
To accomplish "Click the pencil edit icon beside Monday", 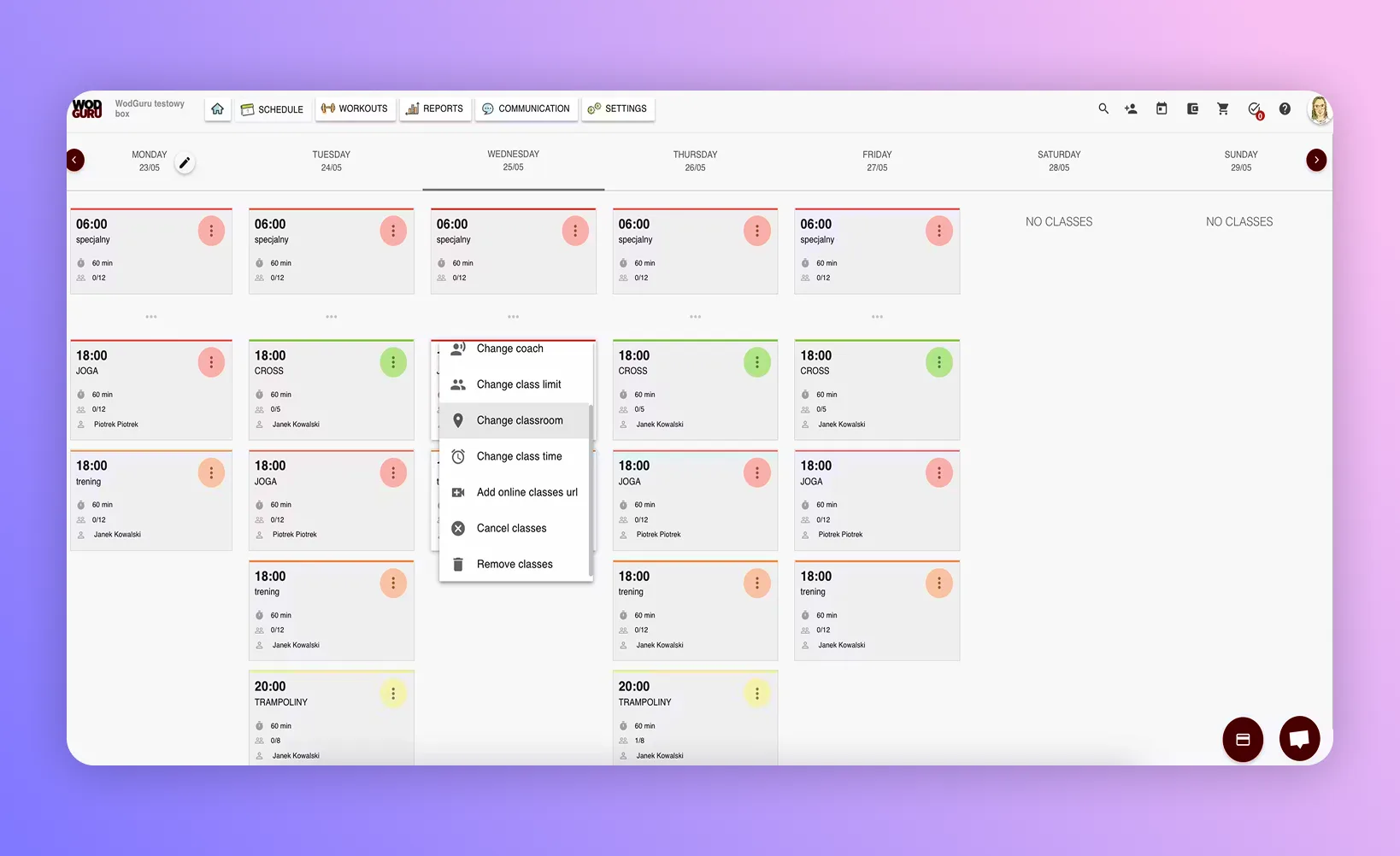I will [185, 162].
